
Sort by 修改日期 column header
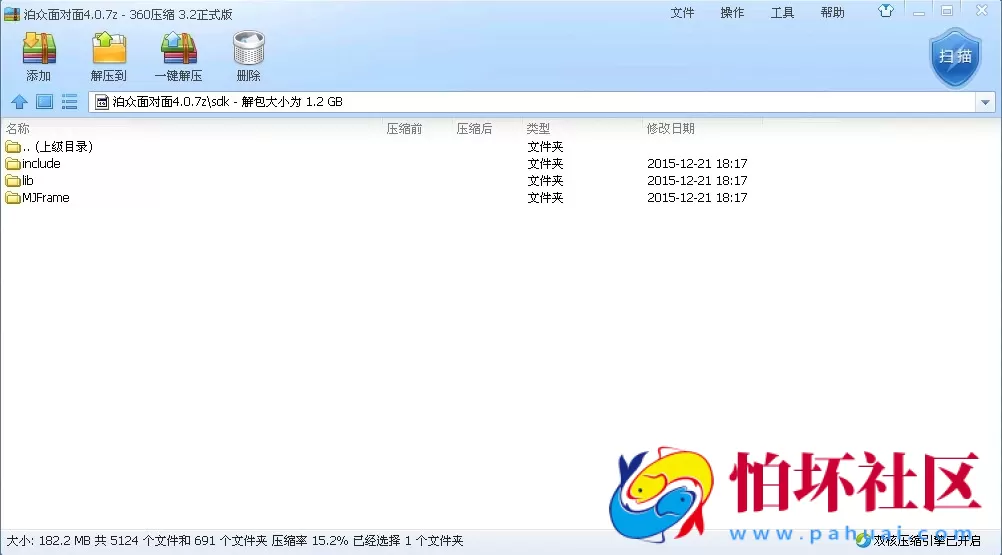point(670,128)
